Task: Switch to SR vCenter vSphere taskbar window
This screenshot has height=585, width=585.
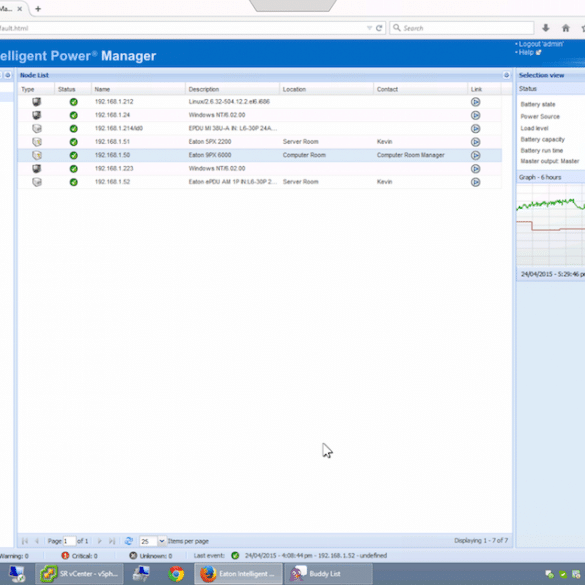Action: [79, 574]
